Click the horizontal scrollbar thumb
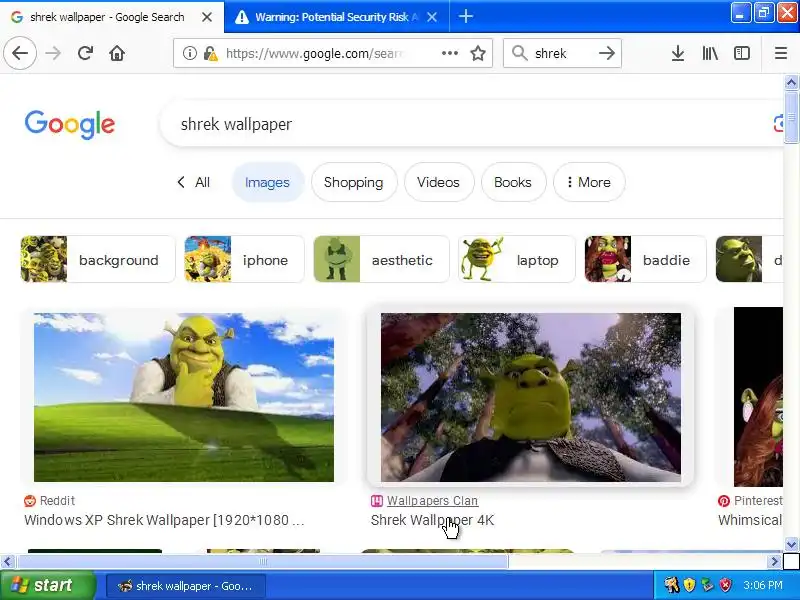The height and width of the screenshot is (600, 800). point(262,562)
